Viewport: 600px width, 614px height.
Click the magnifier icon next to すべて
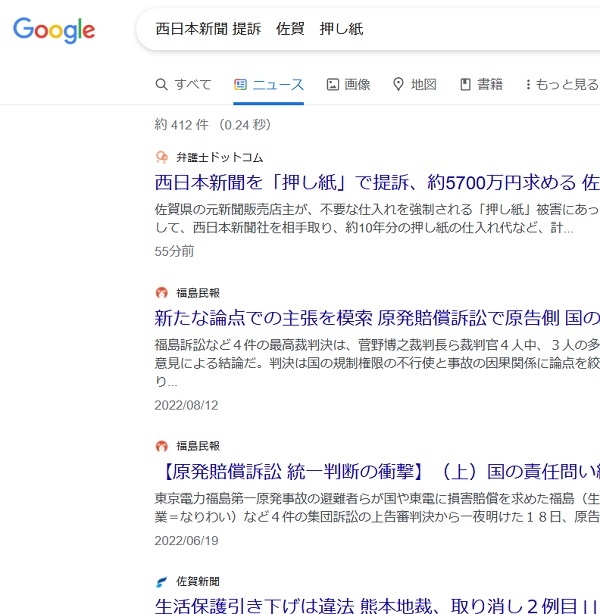click(x=161, y=84)
